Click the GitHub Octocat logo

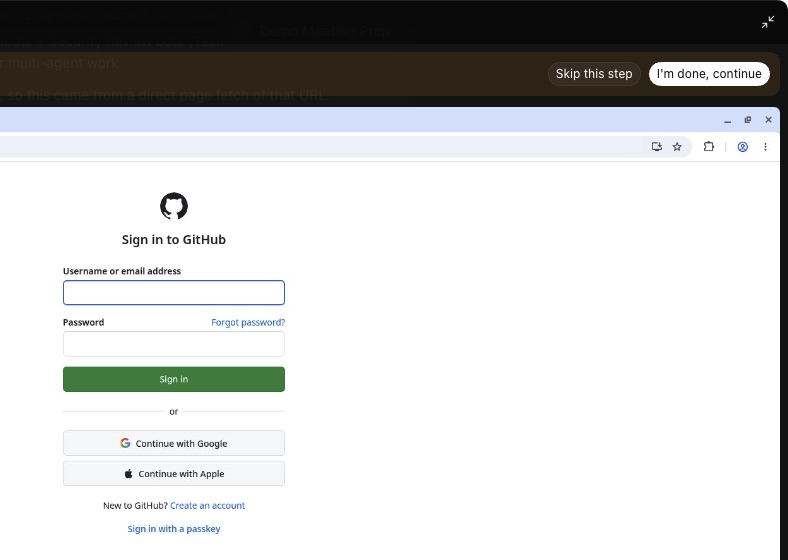pos(174,206)
